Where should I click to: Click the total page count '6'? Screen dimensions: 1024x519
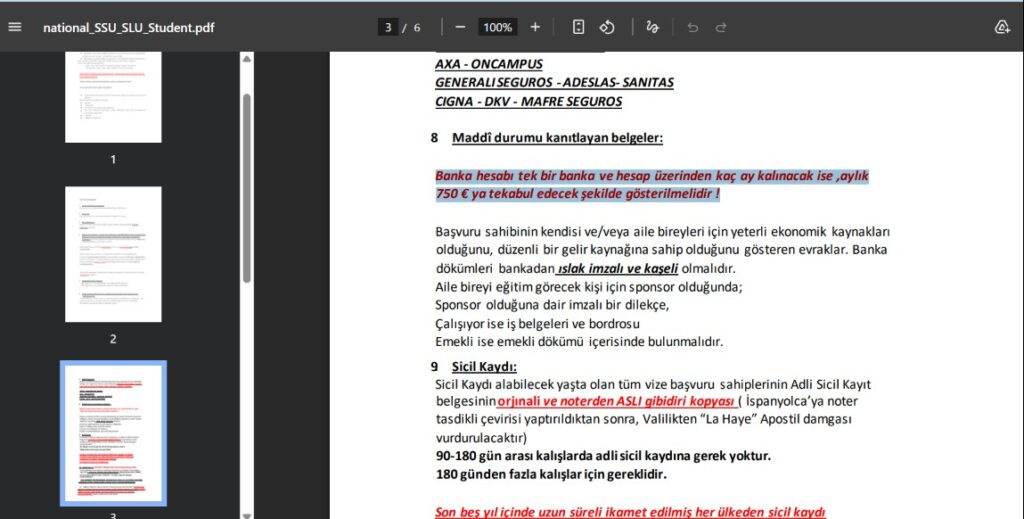(417, 27)
